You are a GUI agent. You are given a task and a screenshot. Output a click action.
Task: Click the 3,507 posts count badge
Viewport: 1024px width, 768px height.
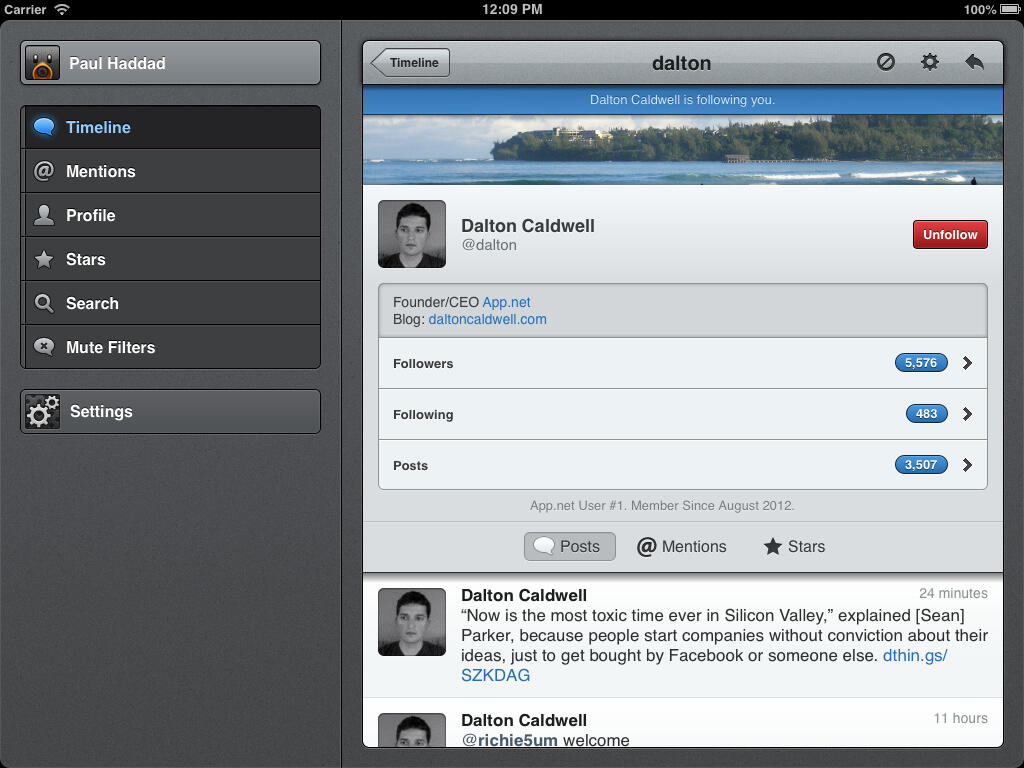pyautogui.click(x=921, y=464)
